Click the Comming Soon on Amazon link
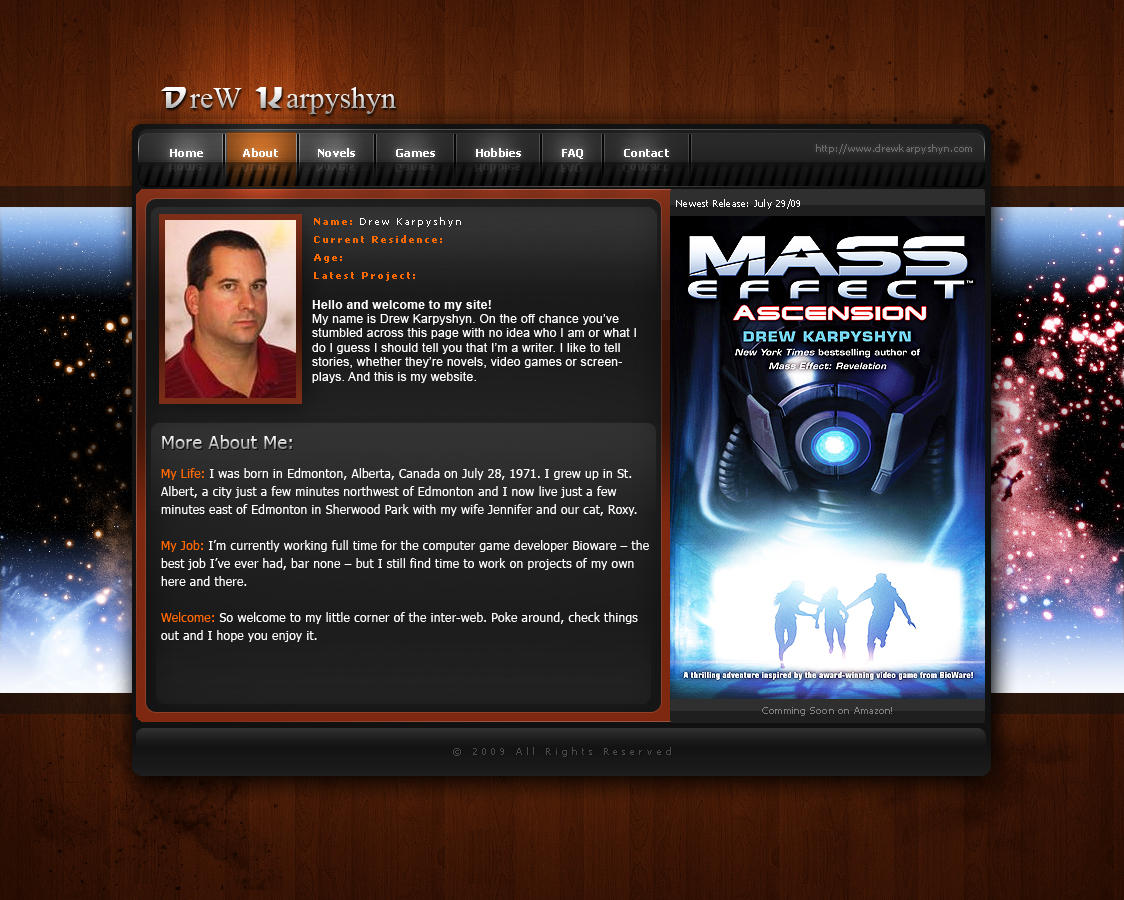The image size is (1124, 900). click(827, 711)
